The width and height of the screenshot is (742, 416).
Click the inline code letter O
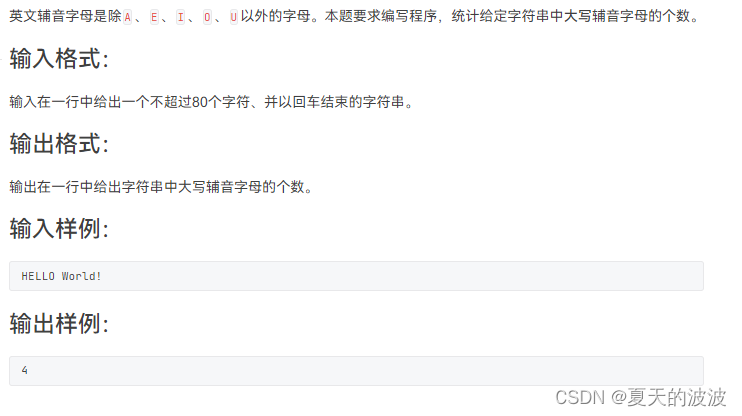click(x=207, y=18)
